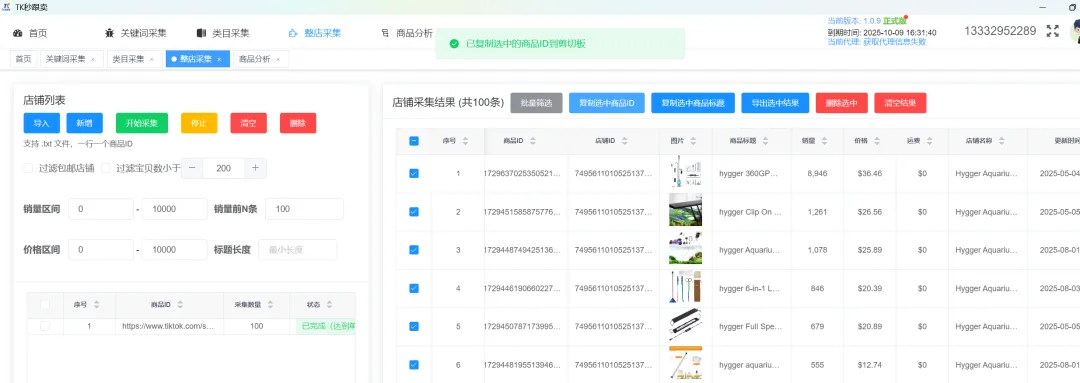Close the 类目采集 tab
1080x383 pixels.
[x=152, y=60]
